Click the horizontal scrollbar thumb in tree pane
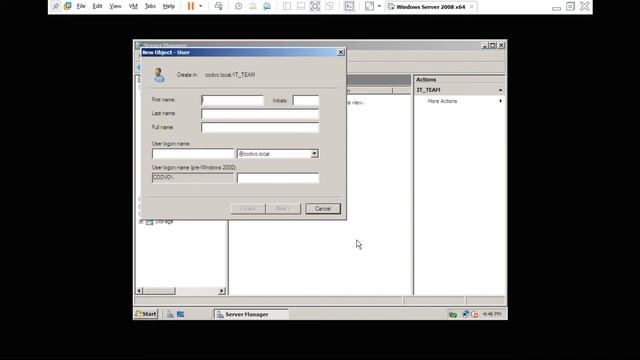The width and height of the screenshot is (640, 360). [x=159, y=291]
